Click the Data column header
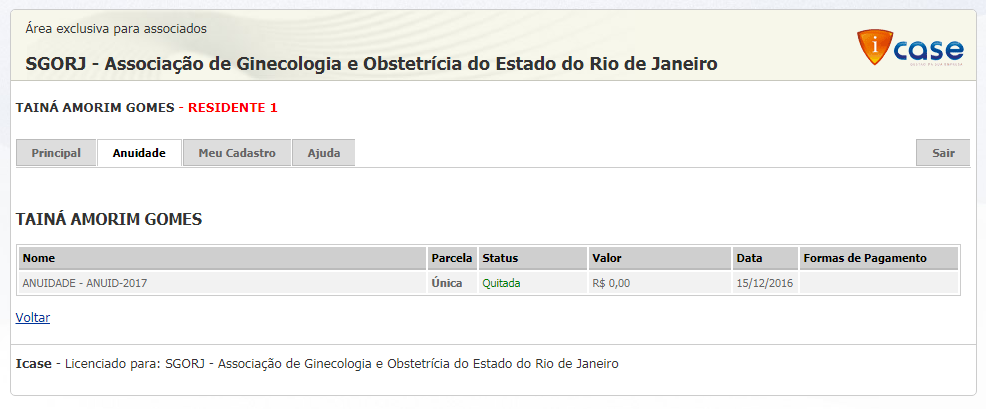This screenshot has width=986, height=409. coord(749,258)
